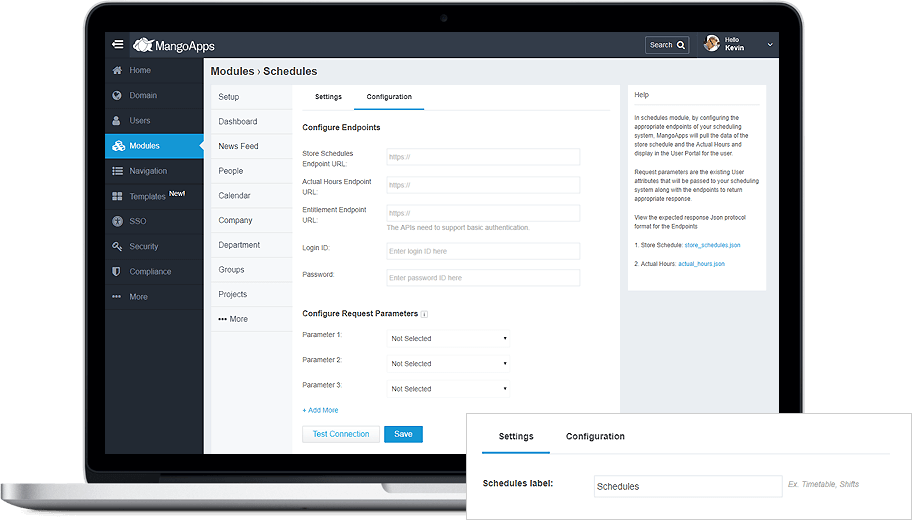Viewport: 912px width, 520px height.
Task: Expand the user menu chevron
Action: click(770, 45)
